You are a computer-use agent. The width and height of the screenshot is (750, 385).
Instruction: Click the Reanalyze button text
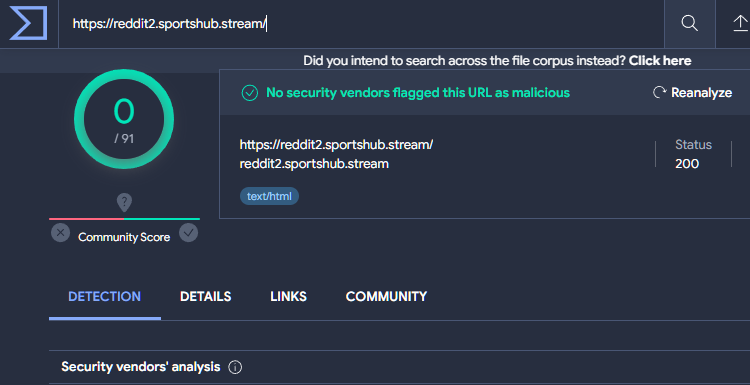coord(701,93)
